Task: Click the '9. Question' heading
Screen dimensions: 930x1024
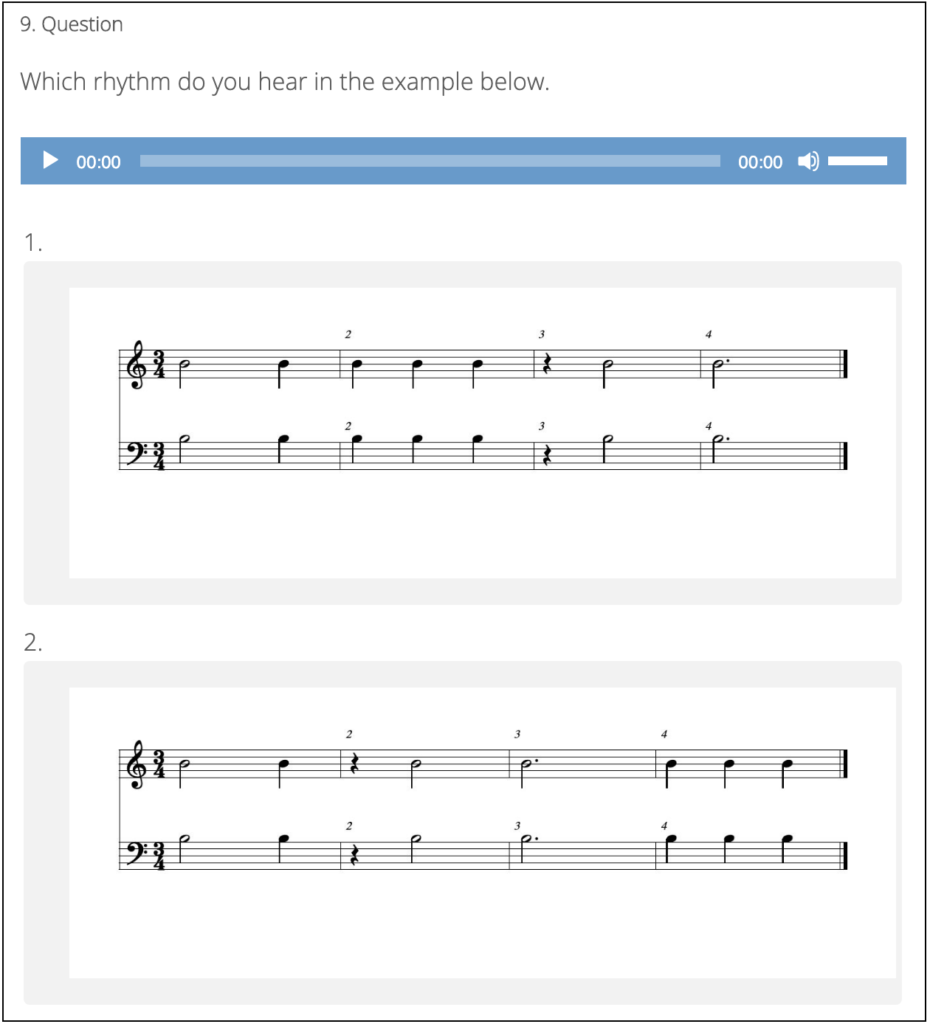Action: [x=71, y=25]
